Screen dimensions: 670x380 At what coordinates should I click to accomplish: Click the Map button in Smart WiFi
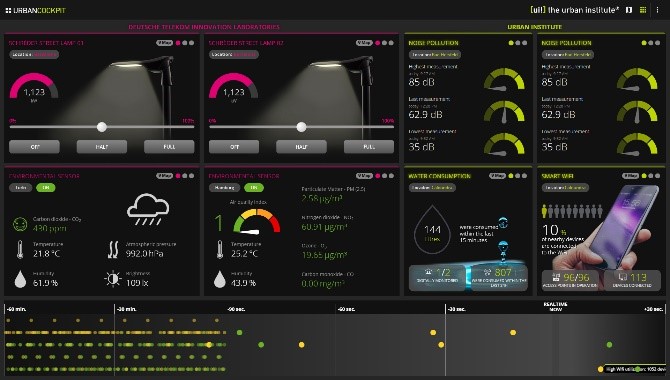click(x=630, y=176)
